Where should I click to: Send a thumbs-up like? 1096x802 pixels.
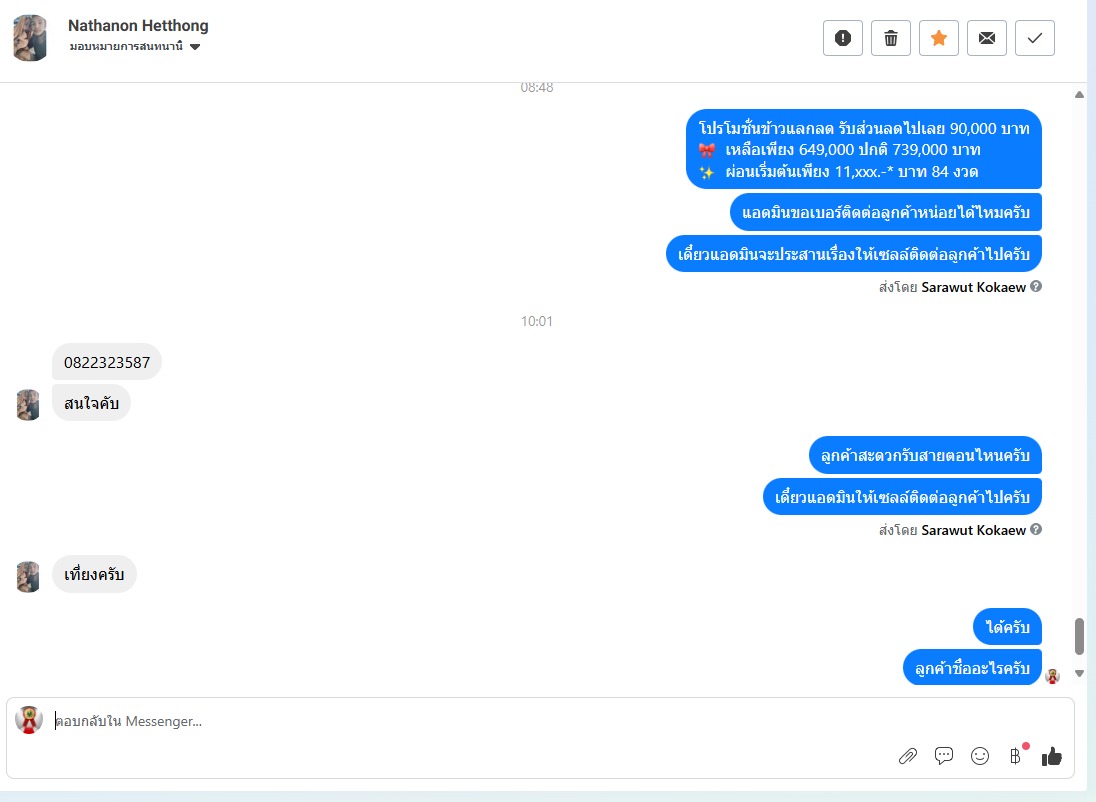coord(1051,756)
